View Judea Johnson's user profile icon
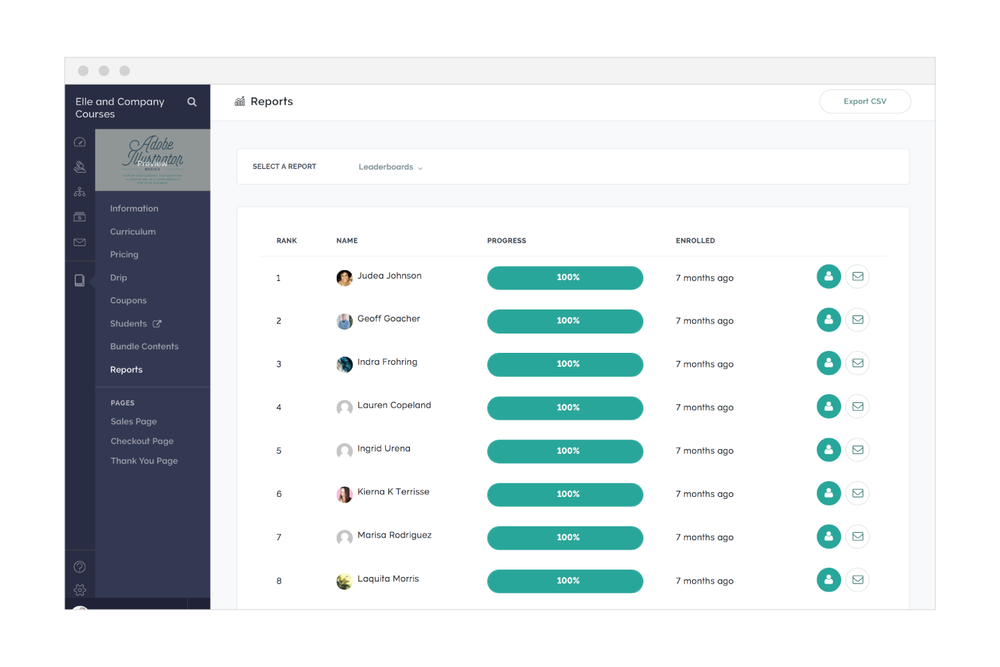 click(x=828, y=277)
